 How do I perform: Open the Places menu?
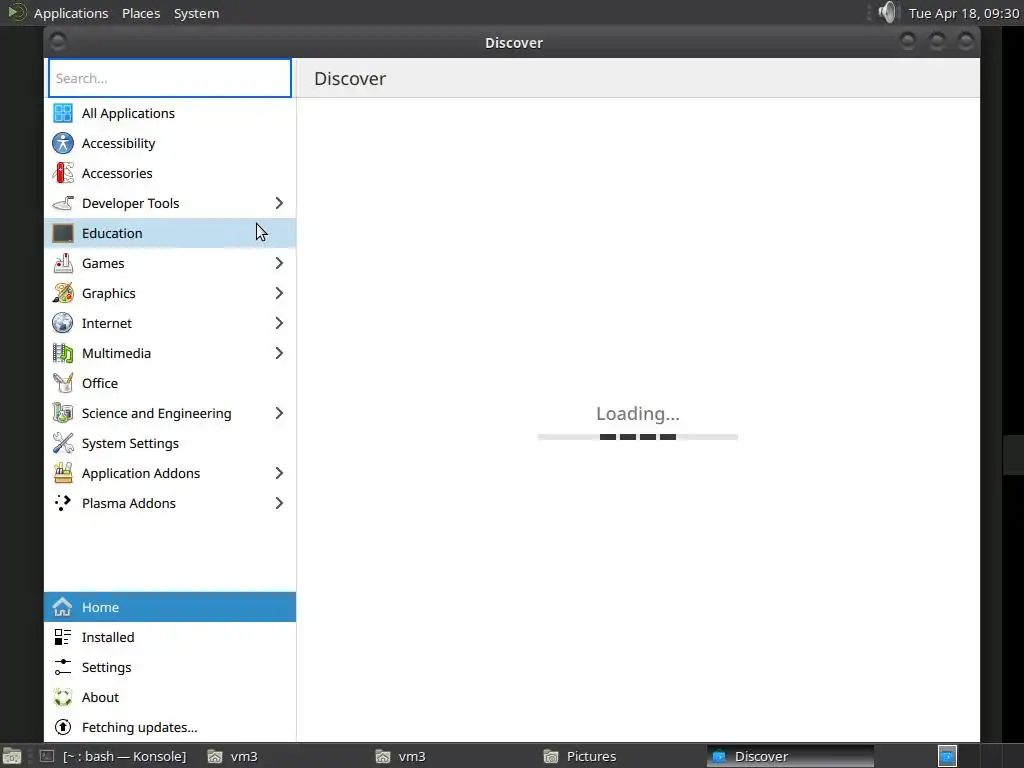click(x=141, y=13)
